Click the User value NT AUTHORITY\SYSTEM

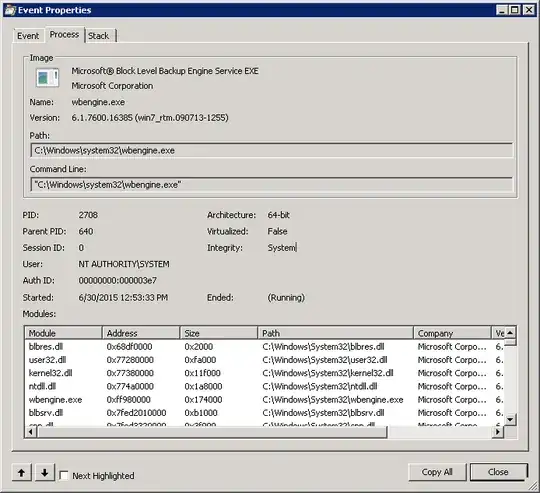[x=124, y=264]
